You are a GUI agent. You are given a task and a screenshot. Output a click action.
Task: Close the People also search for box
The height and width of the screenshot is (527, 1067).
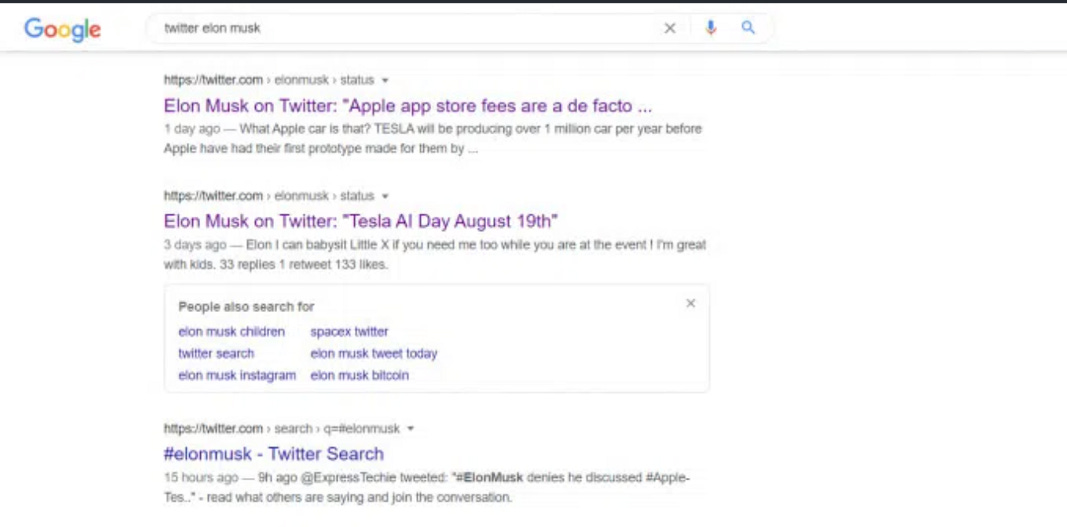point(691,304)
